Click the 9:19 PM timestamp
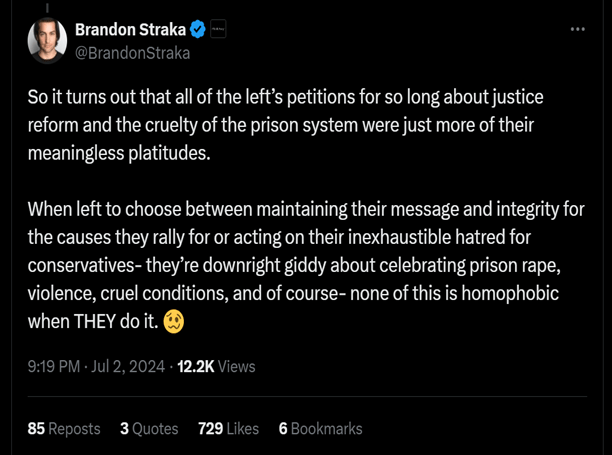This screenshot has height=455, width=612. [53, 367]
